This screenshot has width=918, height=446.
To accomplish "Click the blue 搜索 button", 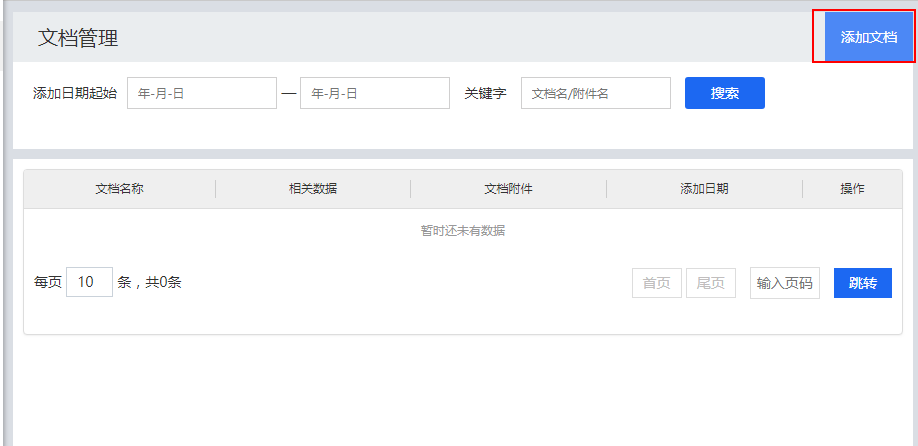I will [725, 93].
